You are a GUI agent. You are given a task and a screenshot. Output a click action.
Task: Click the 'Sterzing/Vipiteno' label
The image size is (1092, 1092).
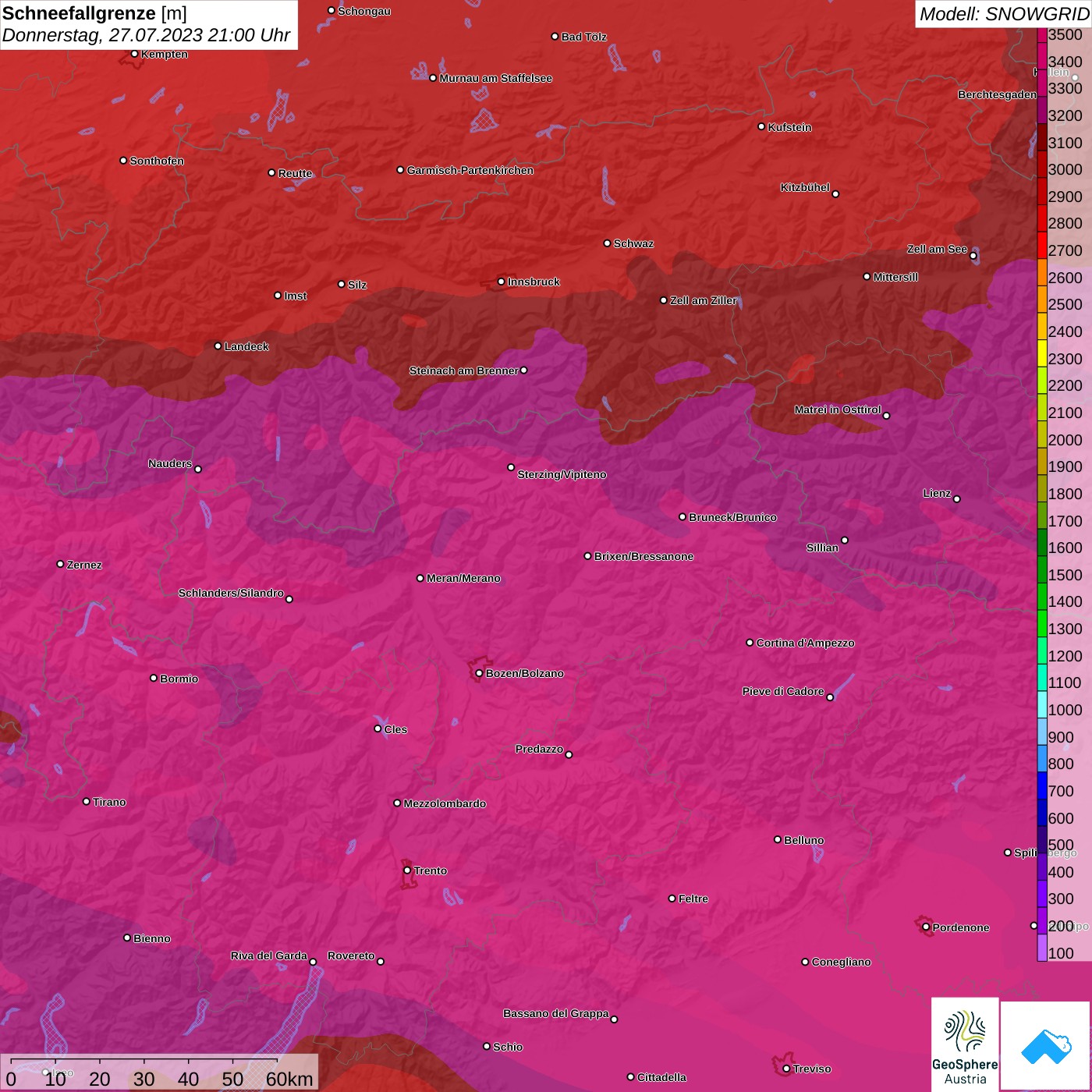point(562,474)
